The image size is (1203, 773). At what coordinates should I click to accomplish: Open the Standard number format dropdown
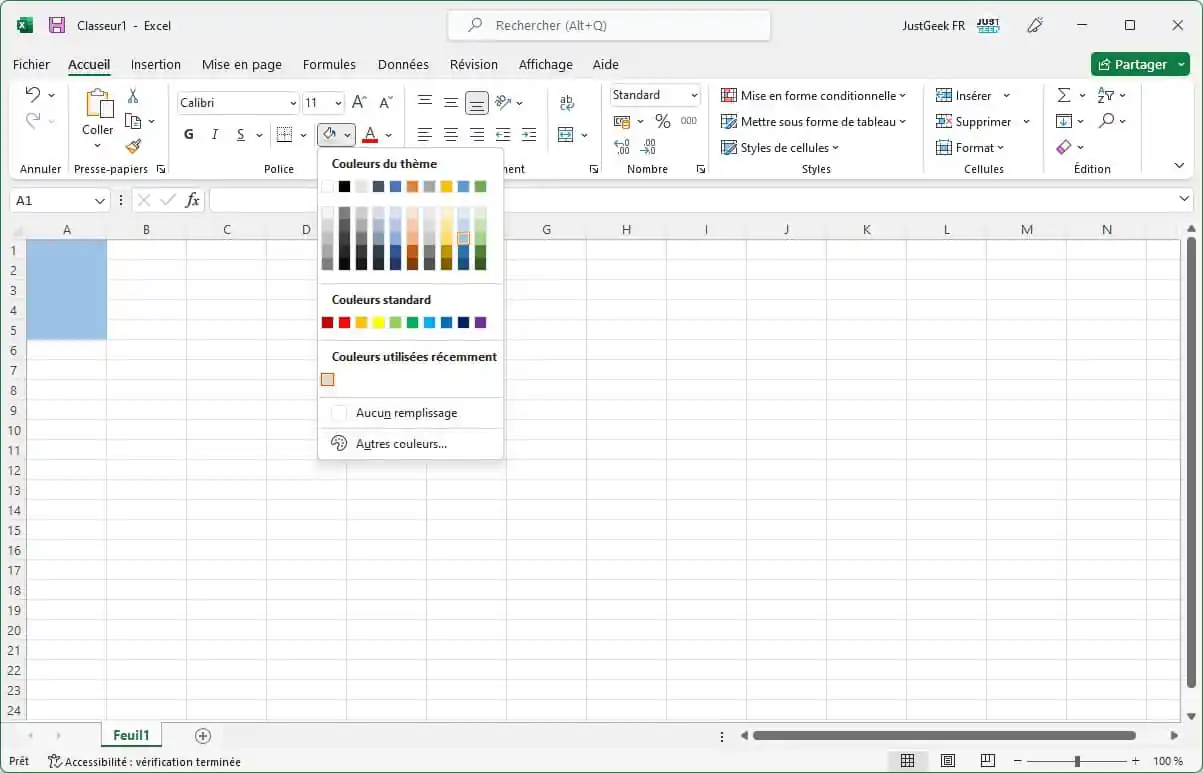(694, 95)
